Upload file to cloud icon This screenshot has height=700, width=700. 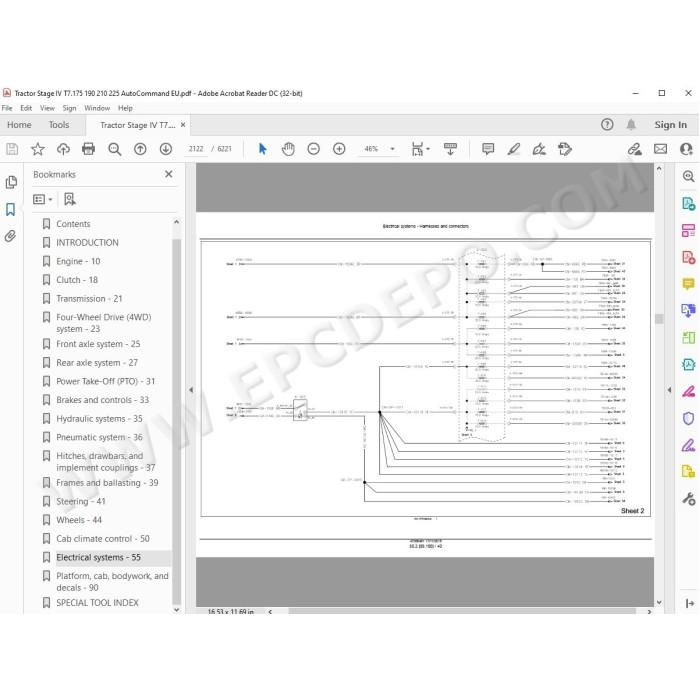coord(63,149)
